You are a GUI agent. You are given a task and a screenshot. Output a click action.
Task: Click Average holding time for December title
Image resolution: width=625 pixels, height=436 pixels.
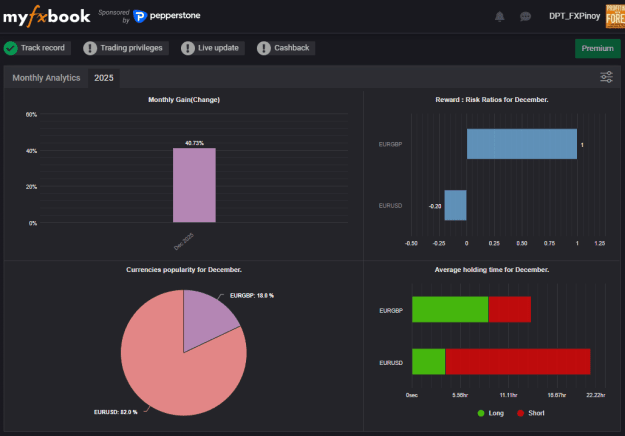pos(491,270)
